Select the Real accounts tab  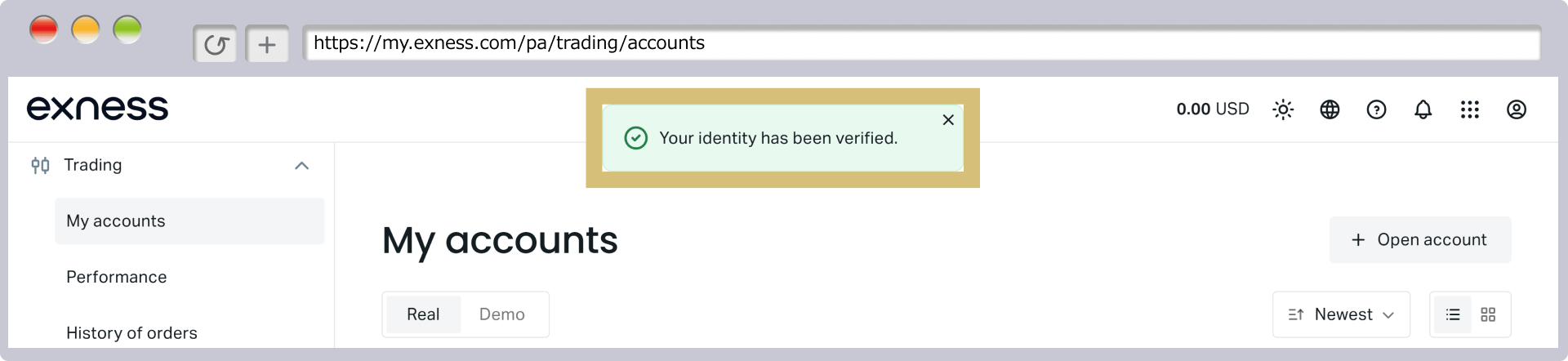423,314
